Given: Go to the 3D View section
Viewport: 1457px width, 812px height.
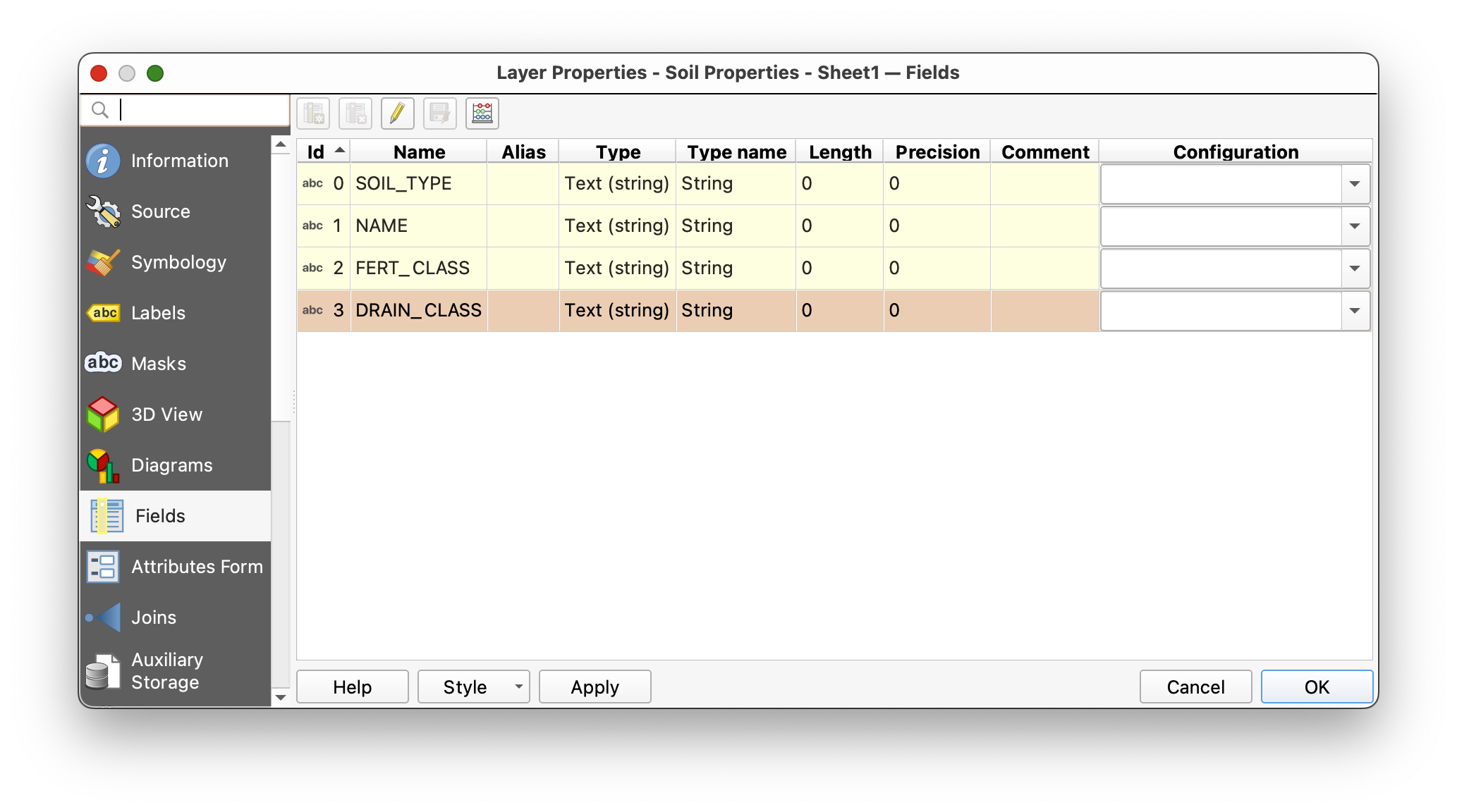Looking at the screenshot, I should (166, 414).
